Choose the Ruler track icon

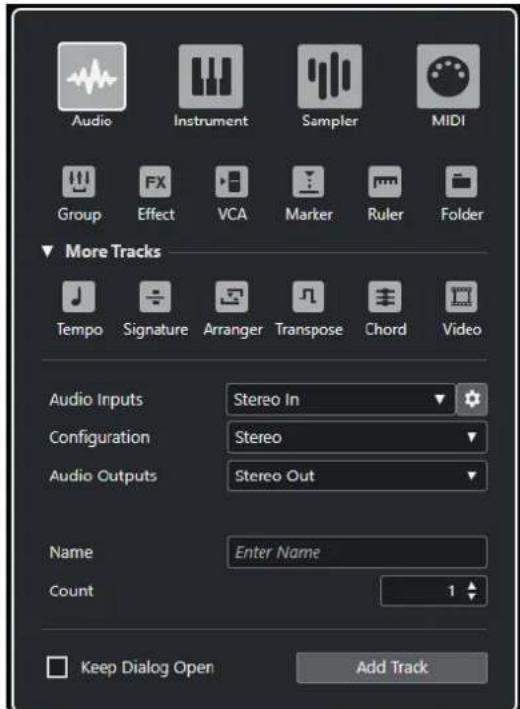[385, 182]
